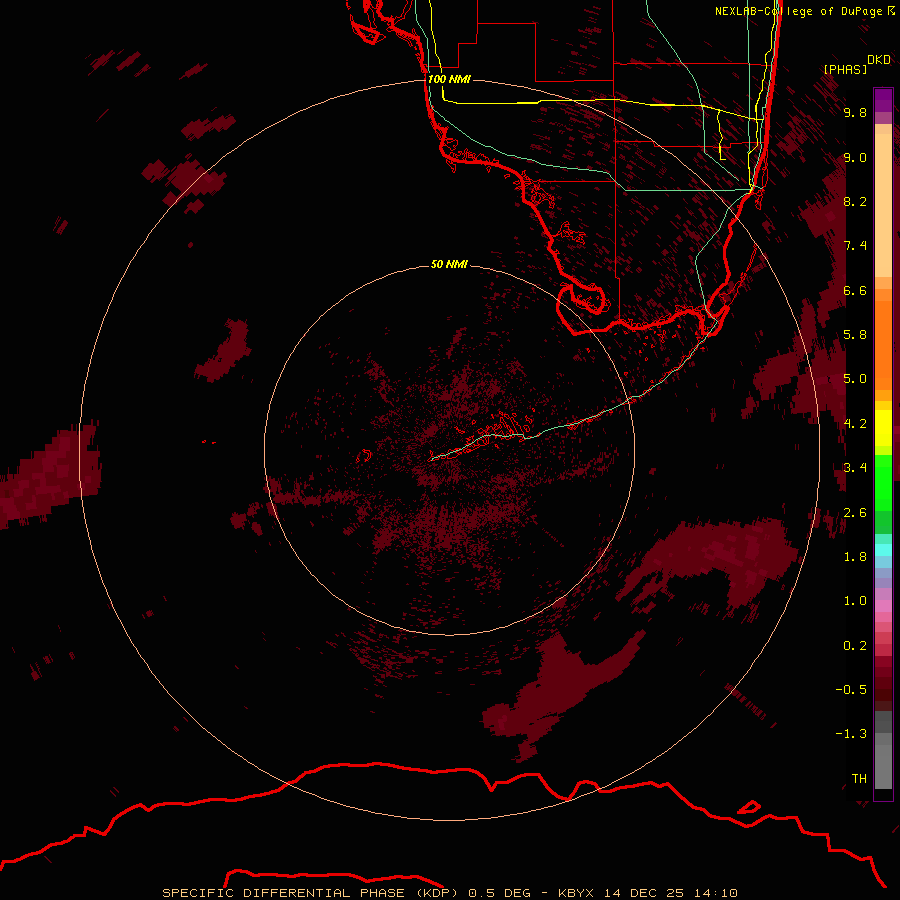Click the 100 NMI range ring label
The width and height of the screenshot is (900, 900).
(x=449, y=79)
